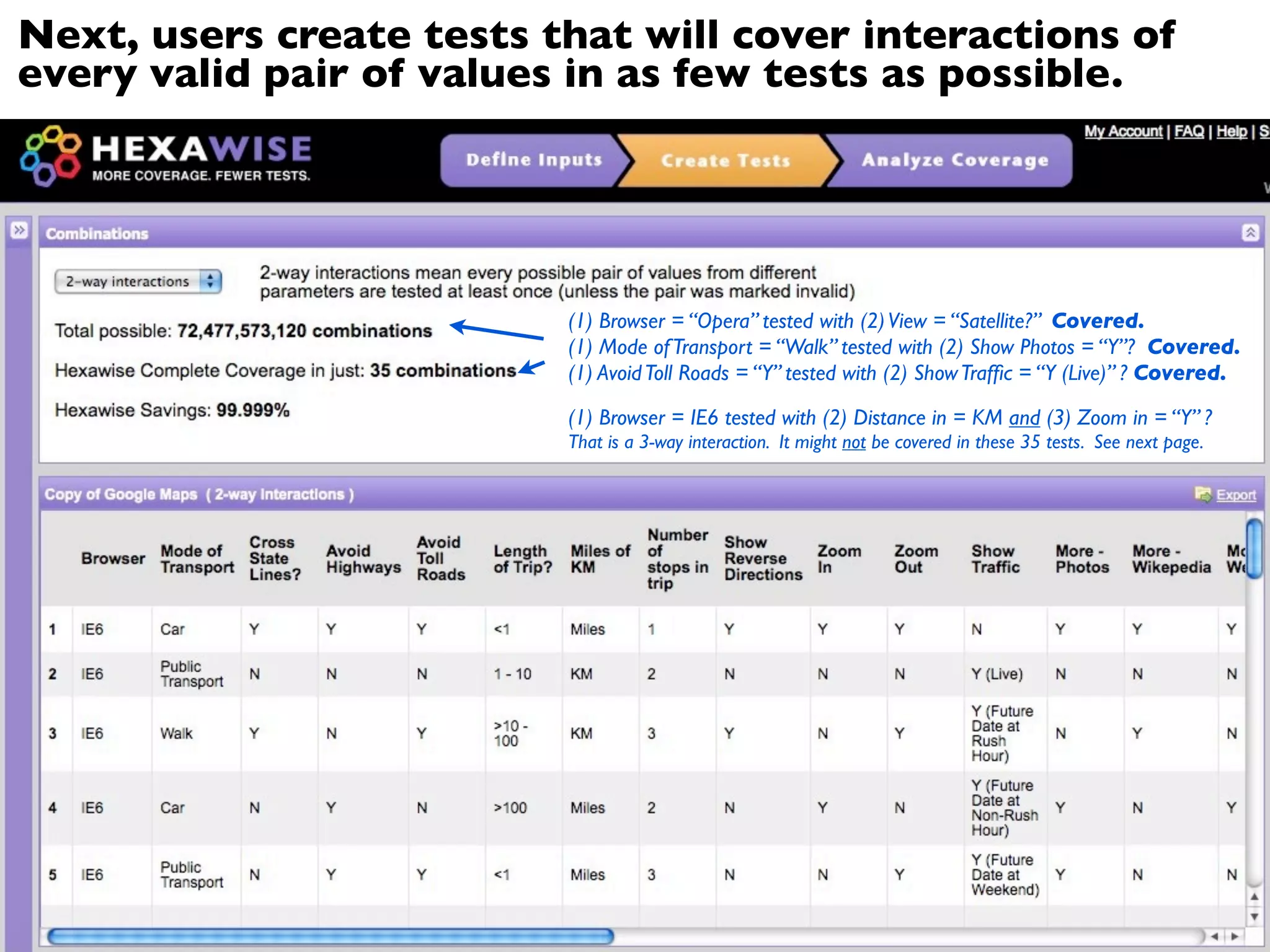Click the '35 combinations' coverage text

[443, 371]
